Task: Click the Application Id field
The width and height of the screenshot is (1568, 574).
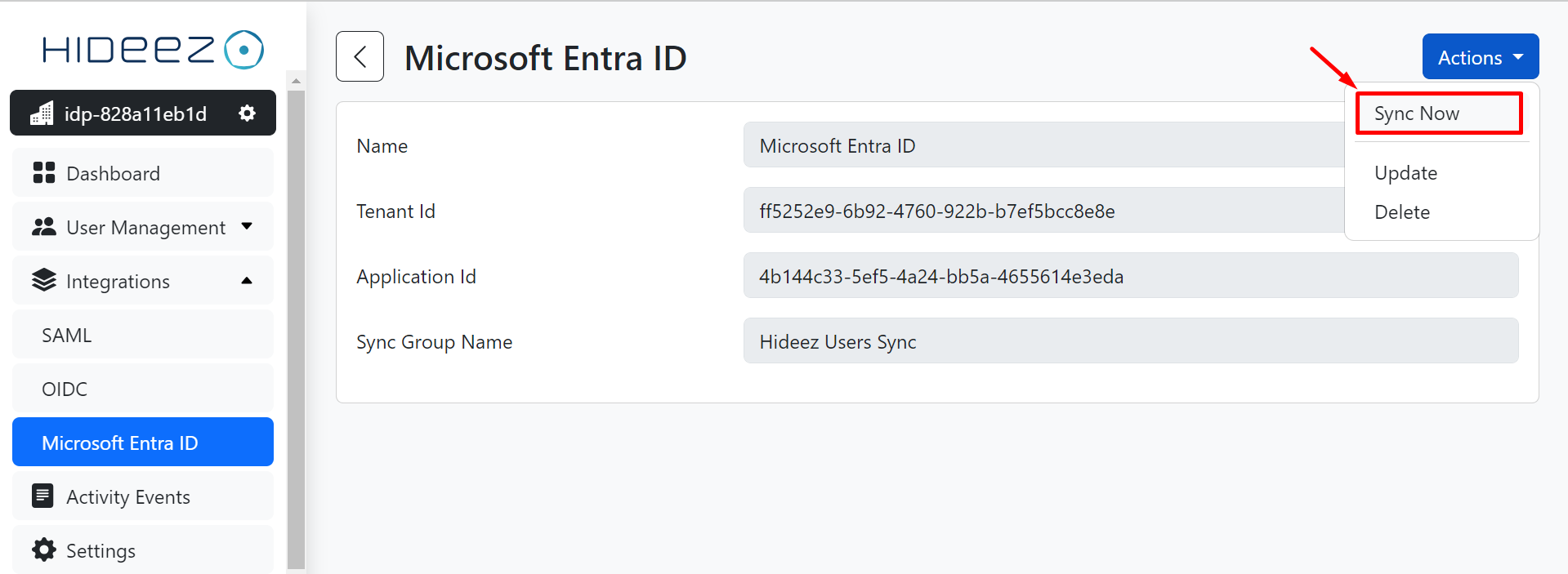Action: 1130,276
